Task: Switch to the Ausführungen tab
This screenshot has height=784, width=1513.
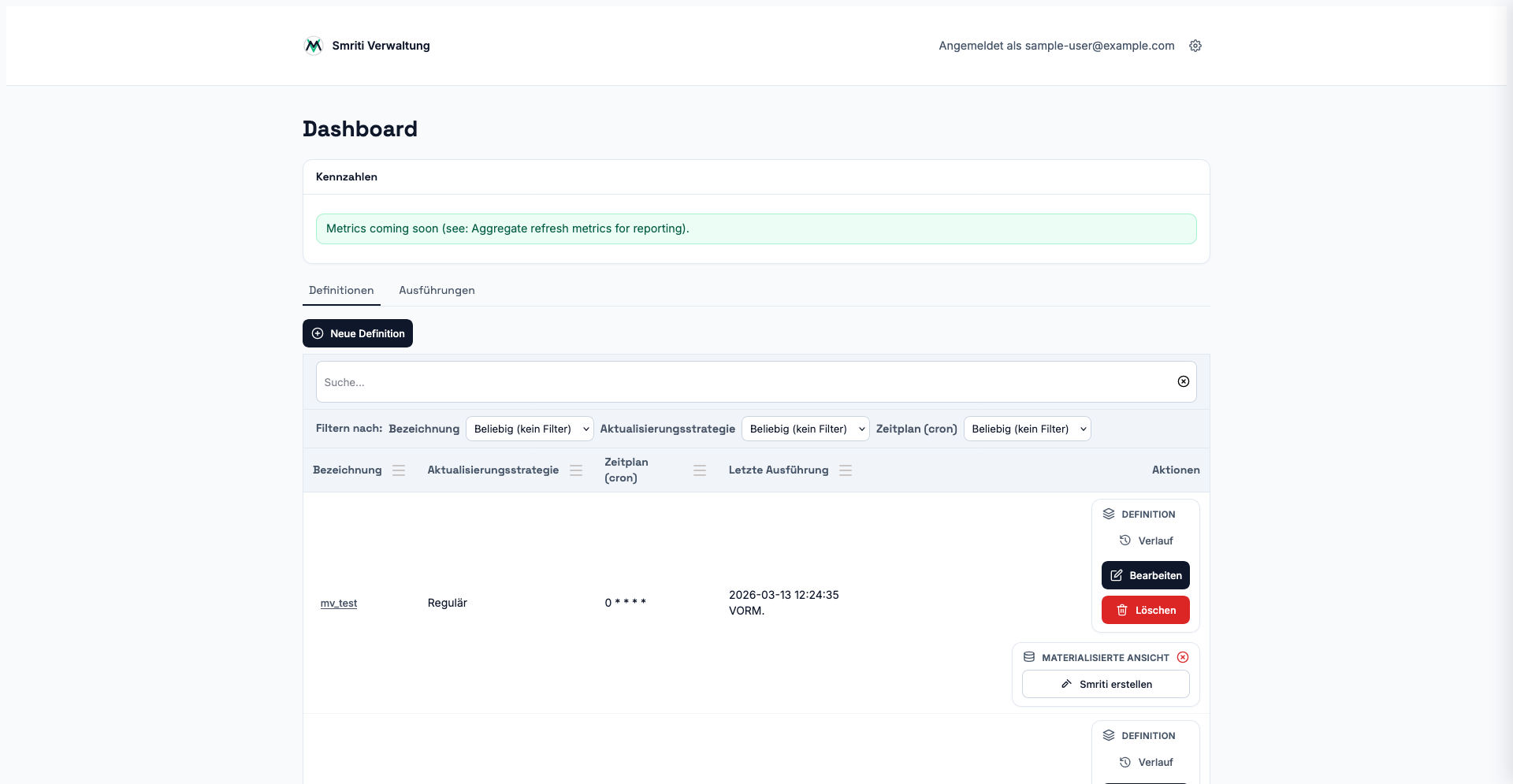Action: [437, 290]
